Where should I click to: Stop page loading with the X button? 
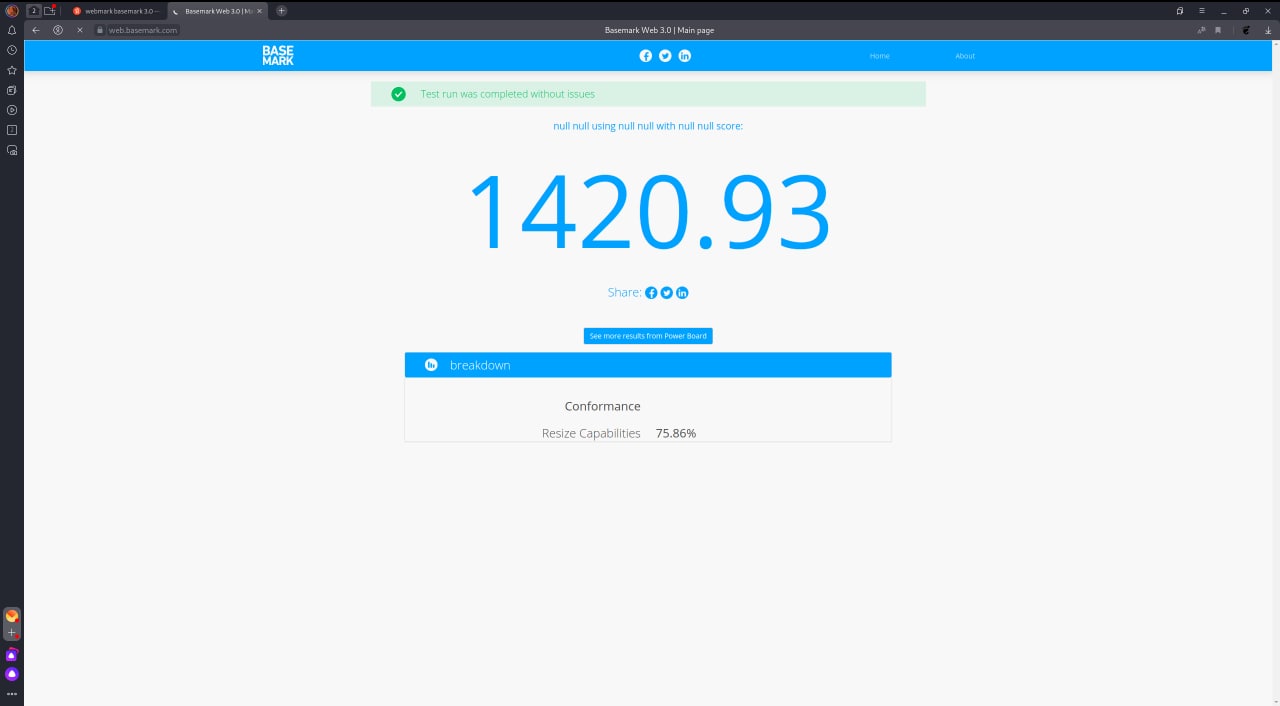point(80,30)
